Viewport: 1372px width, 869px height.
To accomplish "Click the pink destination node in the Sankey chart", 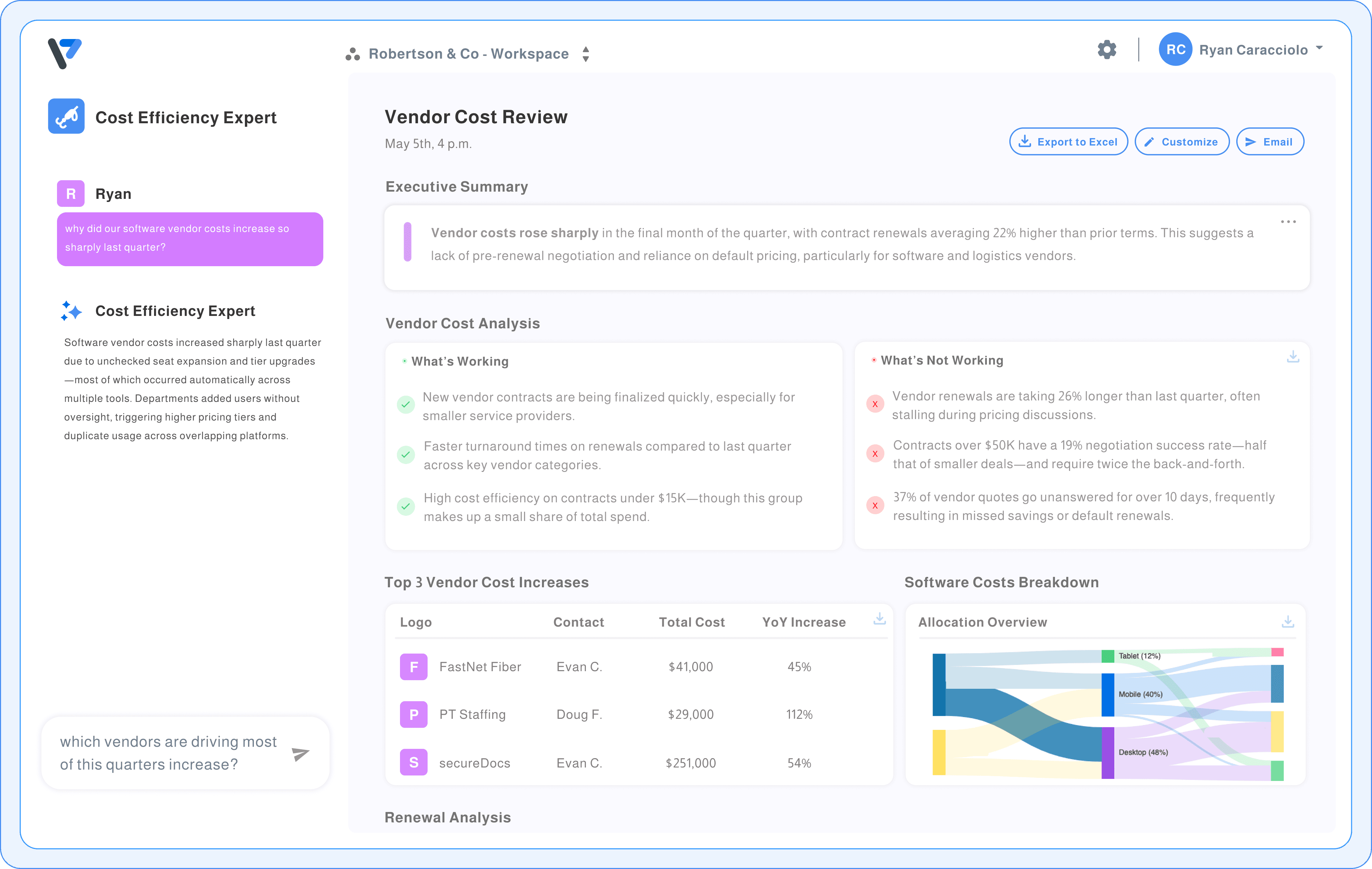I will 1277,652.
